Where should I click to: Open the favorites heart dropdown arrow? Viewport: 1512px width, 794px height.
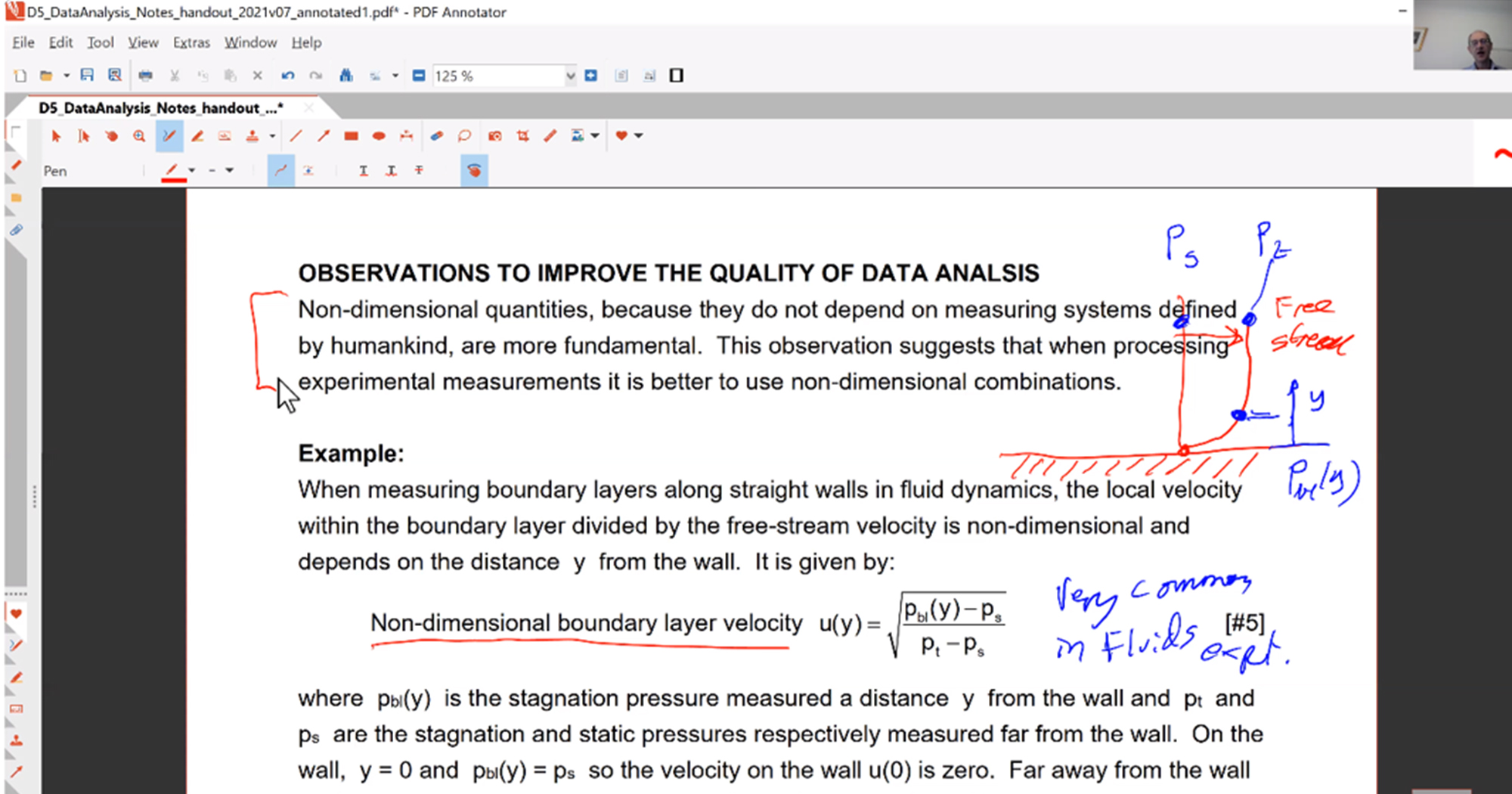coord(639,136)
